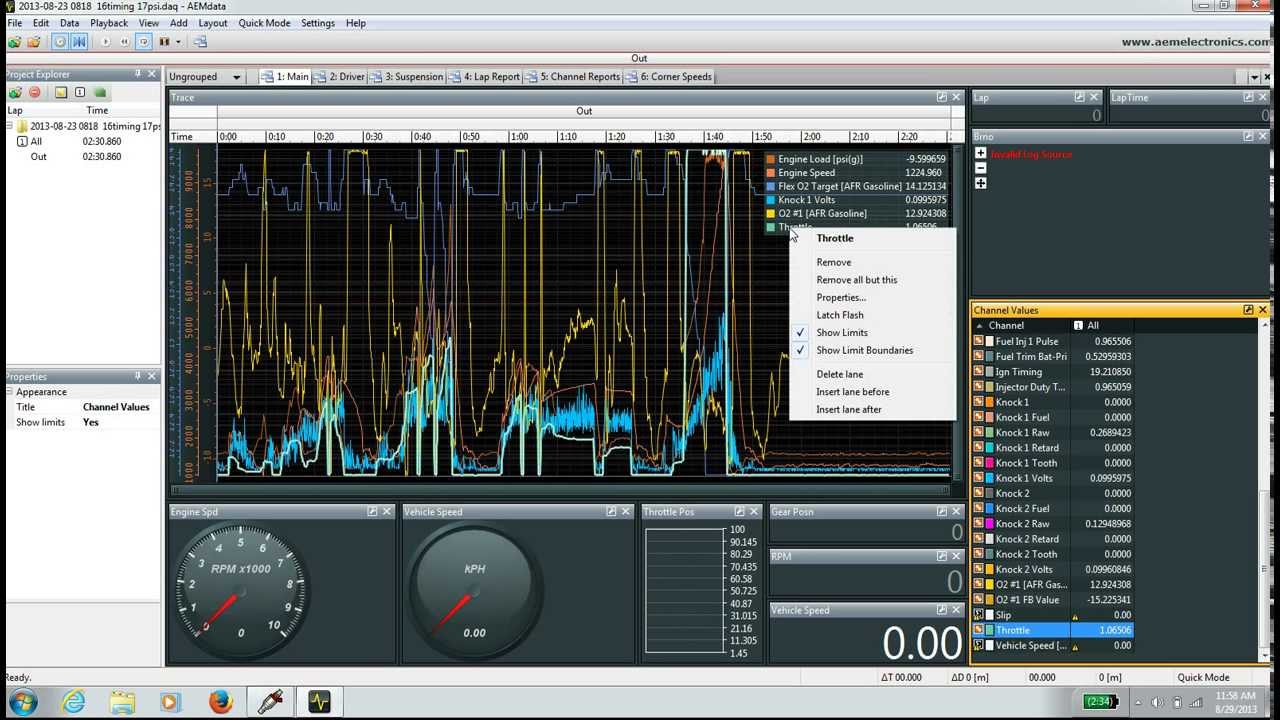Click the trace horizontal scrollbar
The height and width of the screenshot is (720, 1280).
(x=560, y=489)
